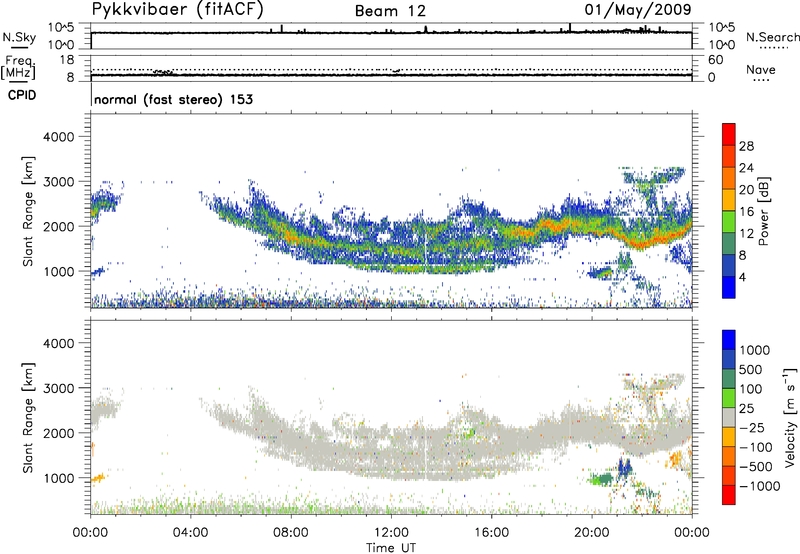This screenshot has width=800, height=554.
Task: Click the 4000 tick in power panel
Action: coord(58,137)
